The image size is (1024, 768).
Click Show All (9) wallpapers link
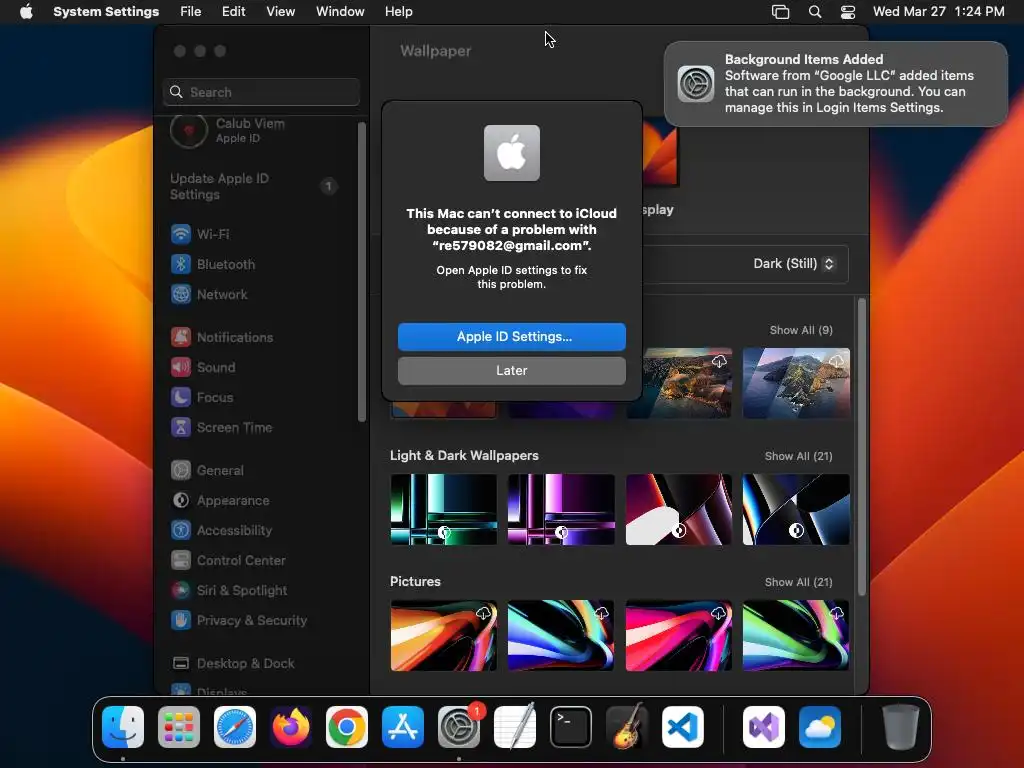coord(801,330)
